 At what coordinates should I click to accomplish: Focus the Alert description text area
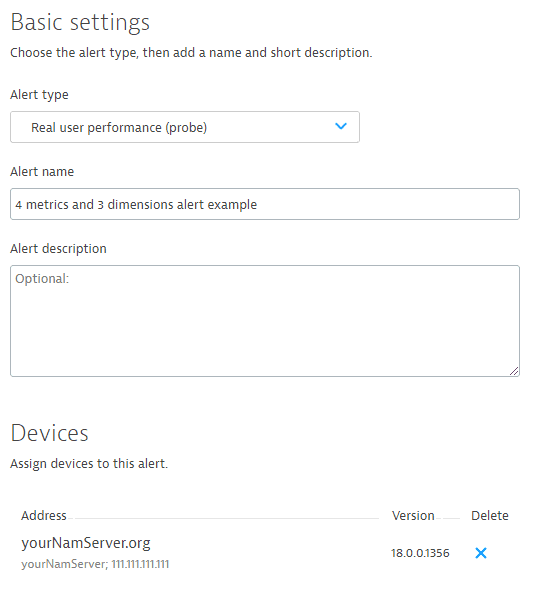point(265,321)
